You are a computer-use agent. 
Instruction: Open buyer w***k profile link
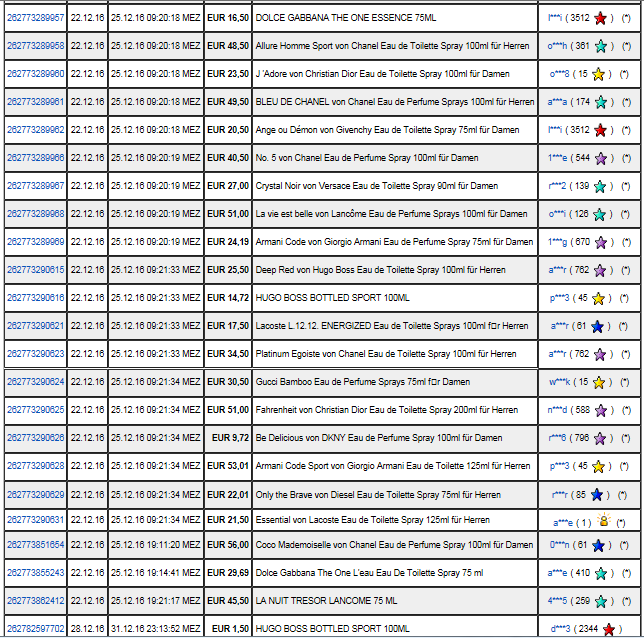pos(560,382)
